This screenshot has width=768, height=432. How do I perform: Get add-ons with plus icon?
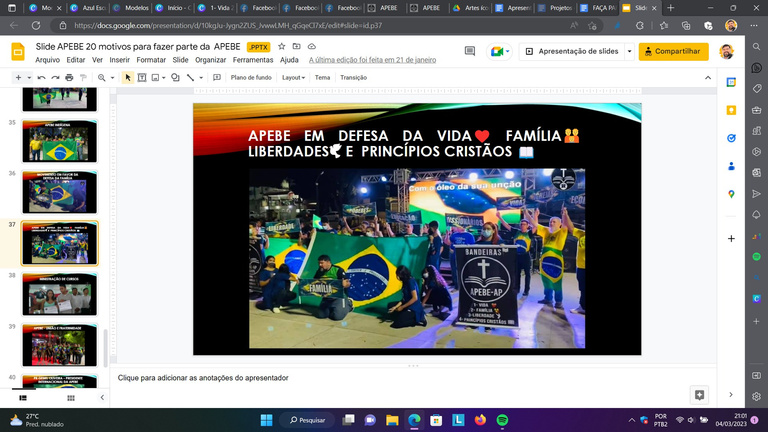tap(731, 239)
